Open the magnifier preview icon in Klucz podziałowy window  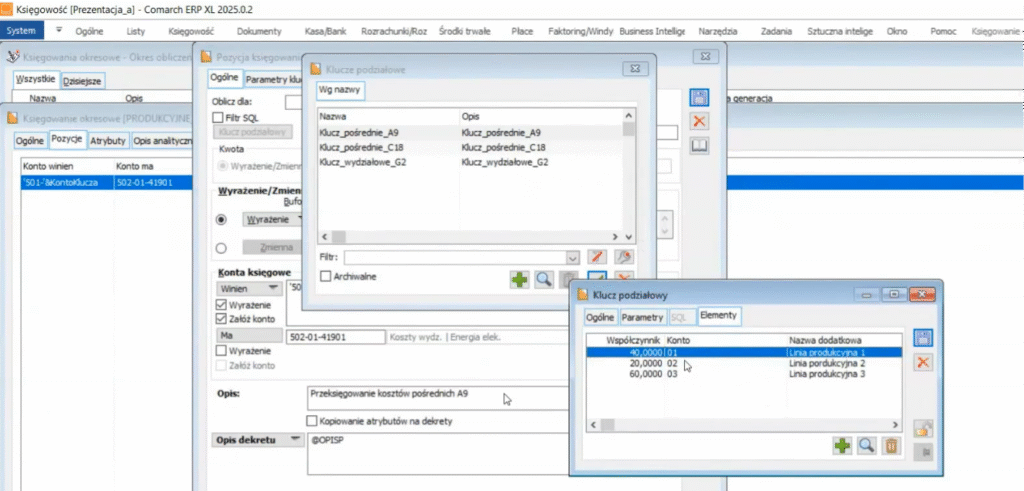[867, 446]
